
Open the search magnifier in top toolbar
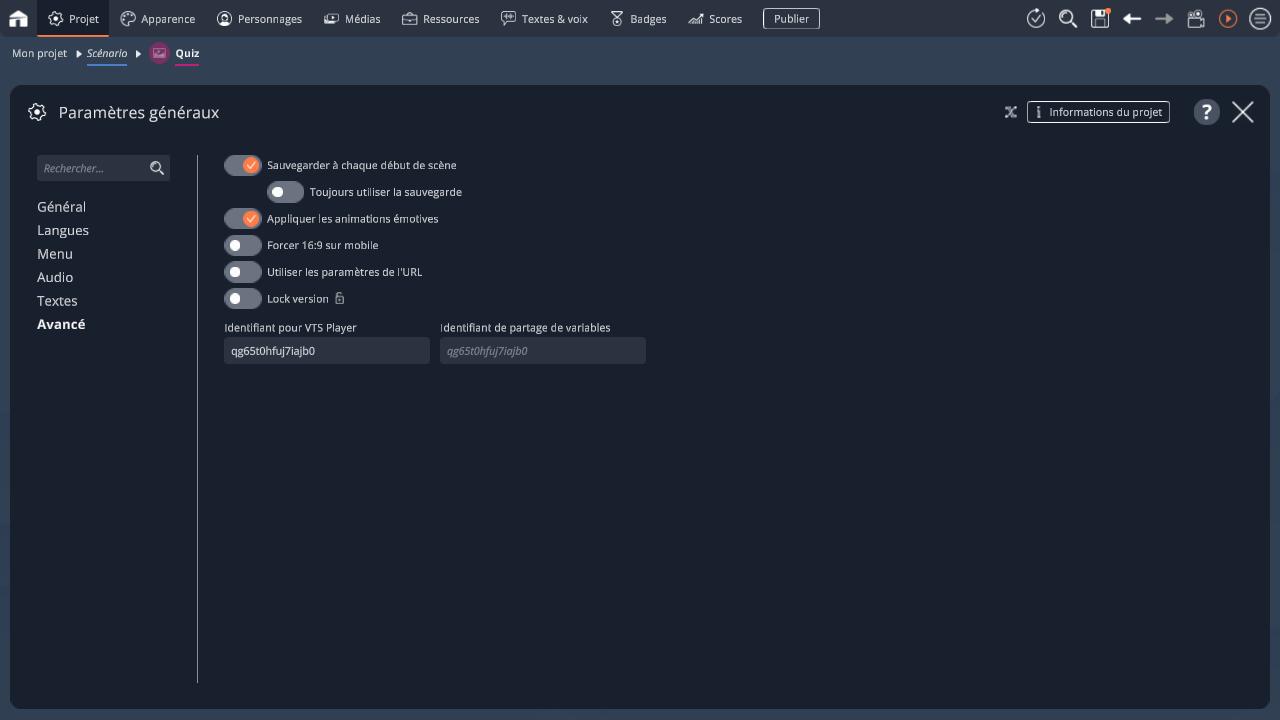coord(1068,18)
